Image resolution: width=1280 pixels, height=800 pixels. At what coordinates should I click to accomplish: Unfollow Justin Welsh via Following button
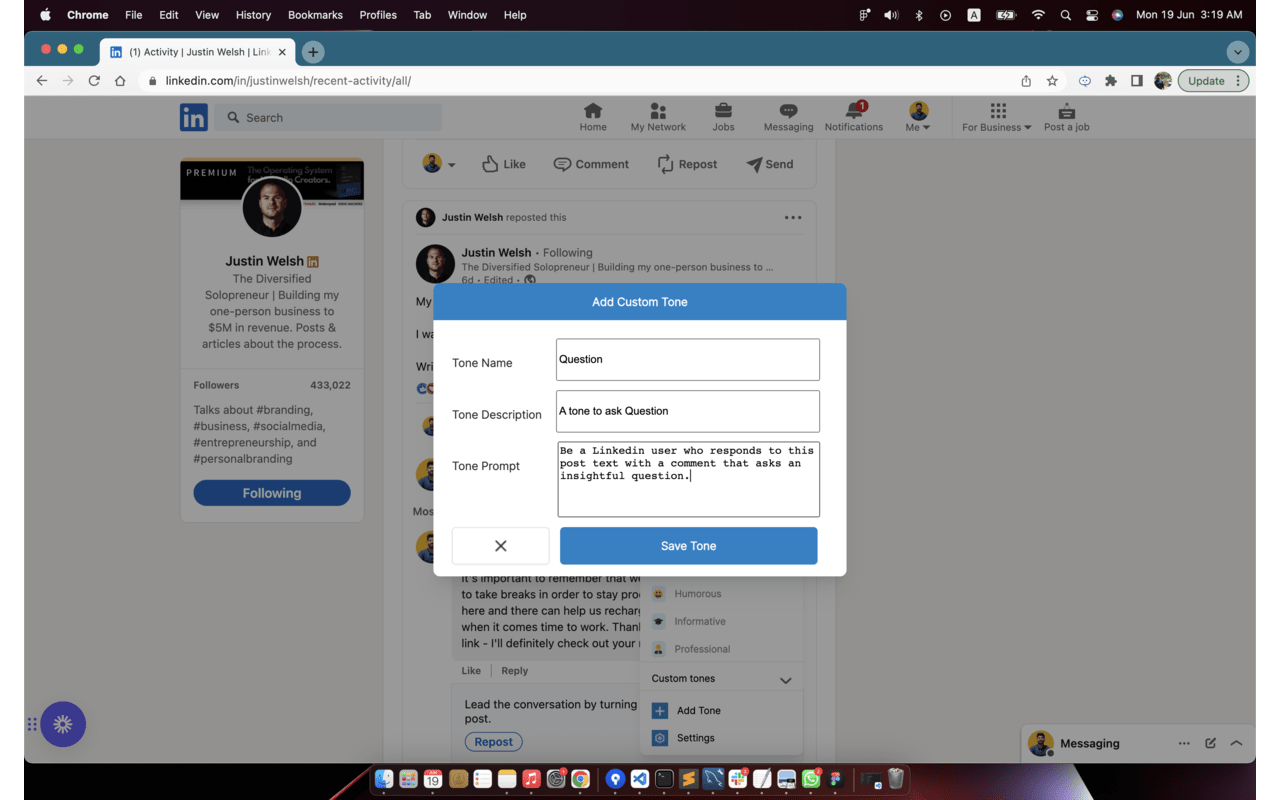coord(272,492)
